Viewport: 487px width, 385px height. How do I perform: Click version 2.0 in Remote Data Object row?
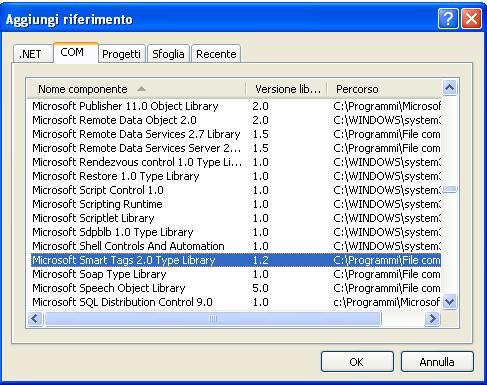(260, 120)
